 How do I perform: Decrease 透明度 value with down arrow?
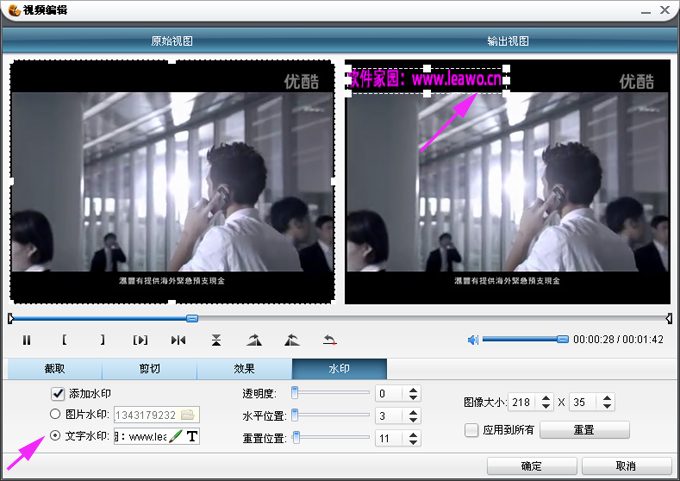click(413, 397)
